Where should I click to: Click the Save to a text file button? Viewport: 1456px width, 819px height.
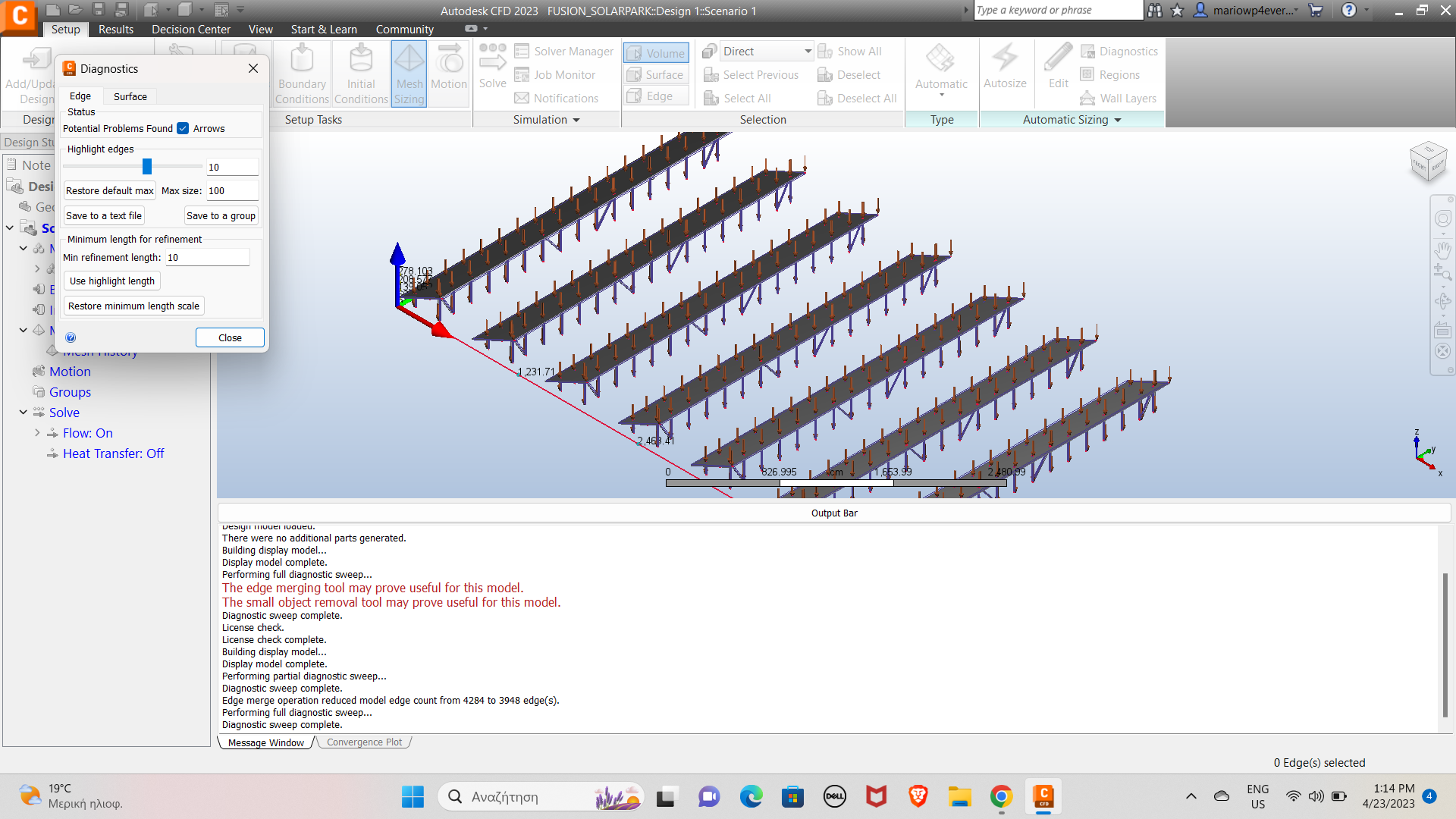pyautogui.click(x=103, y=215)
